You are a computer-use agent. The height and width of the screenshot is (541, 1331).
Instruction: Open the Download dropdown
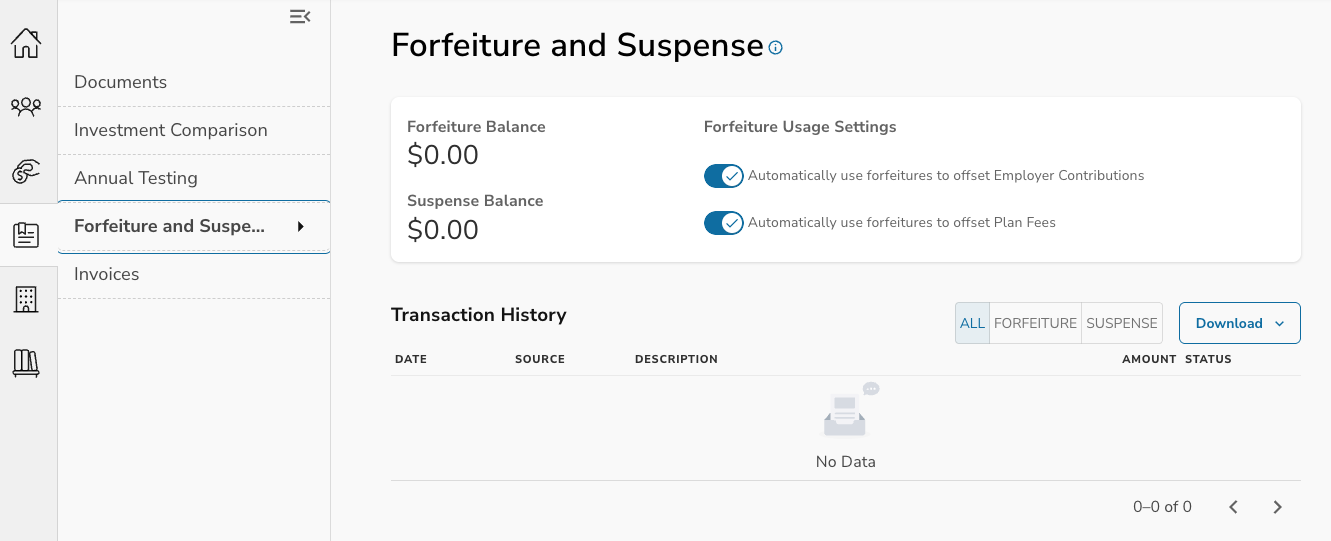click(1239, 323)
